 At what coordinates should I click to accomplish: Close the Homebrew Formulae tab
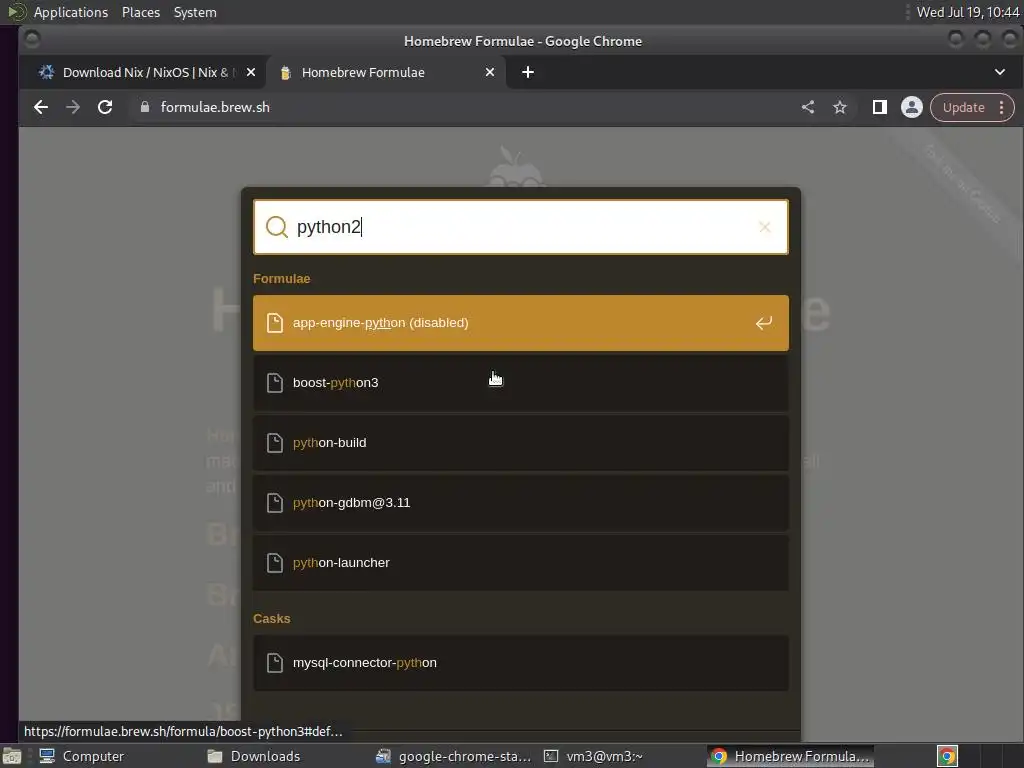tap(490, 72)
